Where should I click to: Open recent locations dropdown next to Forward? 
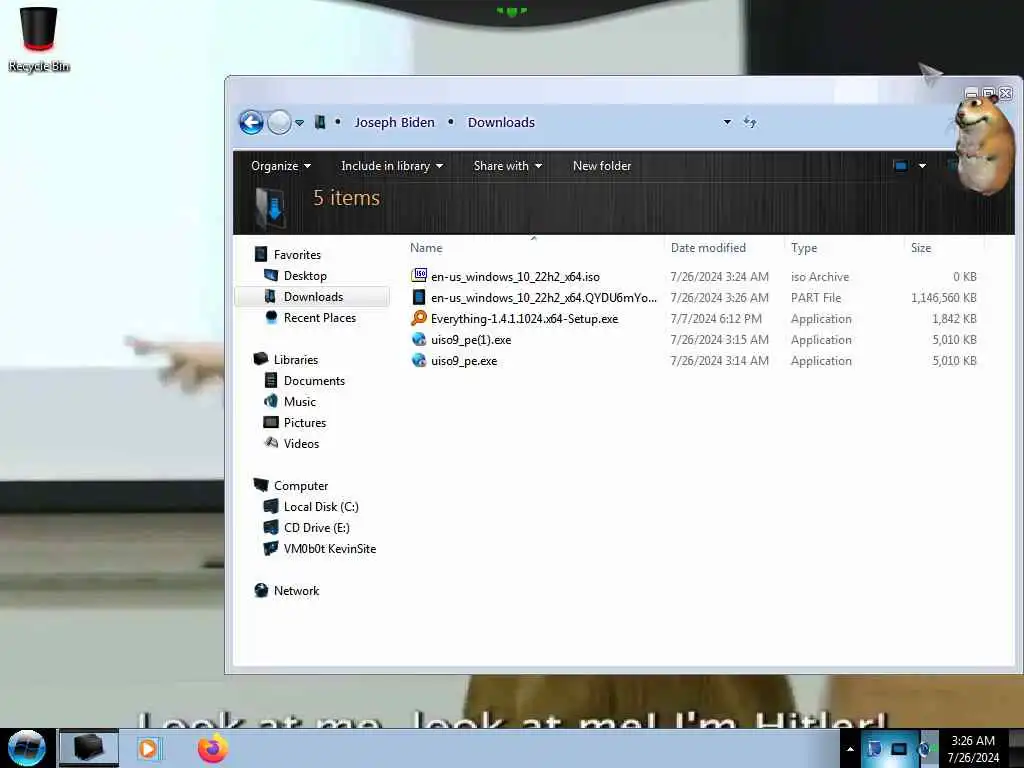click(299, 123)
